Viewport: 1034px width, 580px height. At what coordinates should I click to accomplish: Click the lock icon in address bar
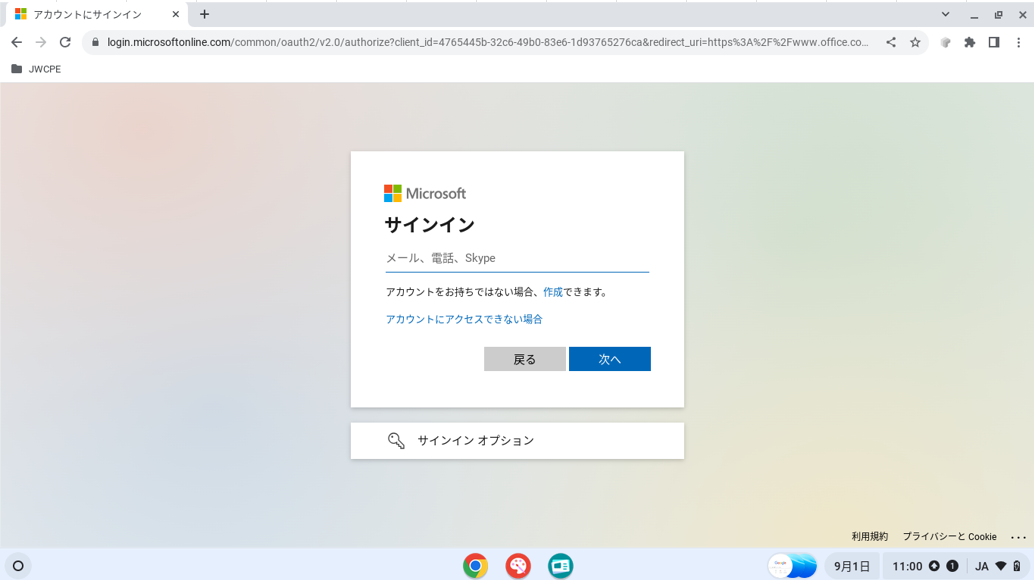click(x=96, y=42)
